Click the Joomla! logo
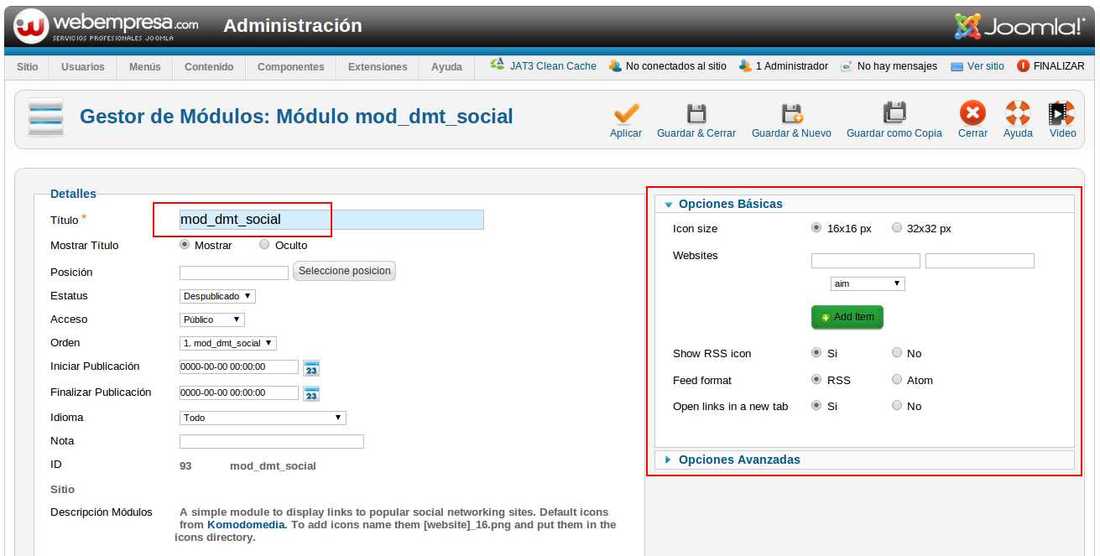Viewport: 1100px width, 556px height. [1019, 27]
